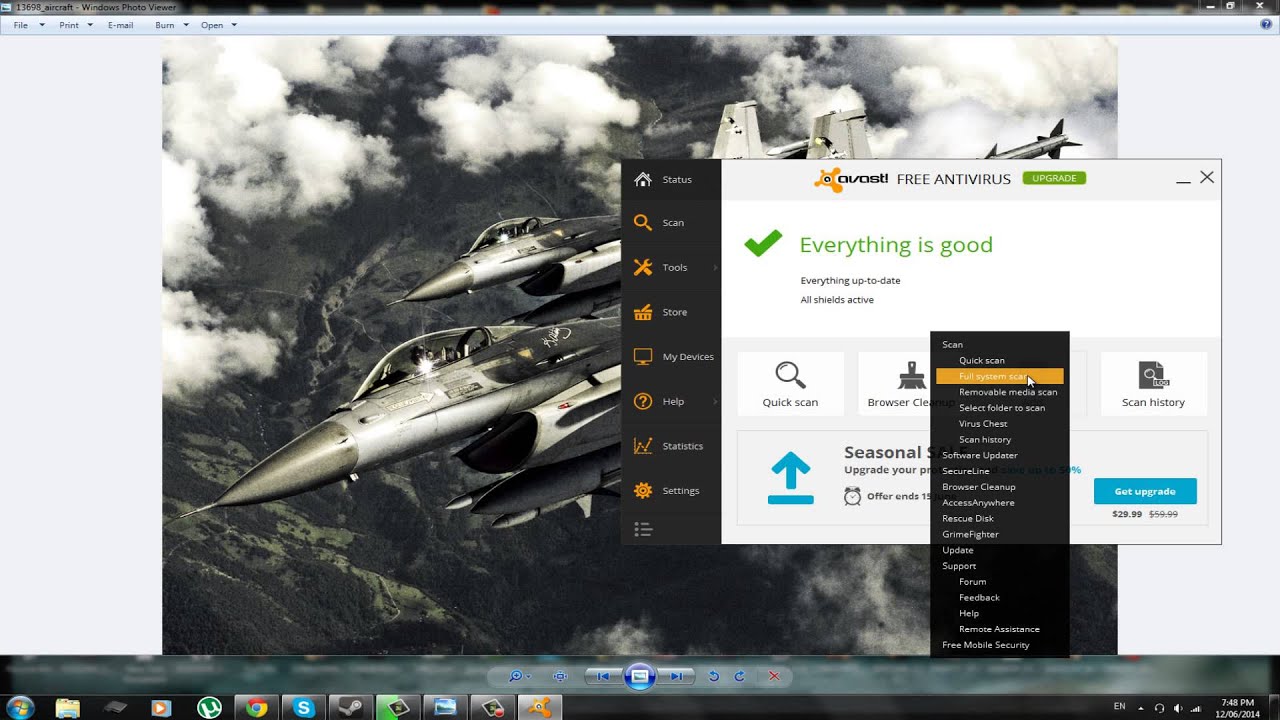The image size is (1280, 720).
Task: Open Remote Assistance menu entry
Action: (999, 629)
